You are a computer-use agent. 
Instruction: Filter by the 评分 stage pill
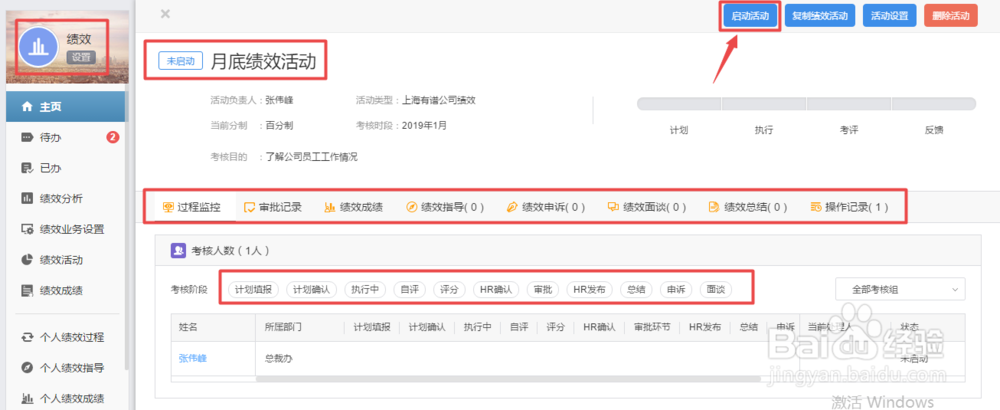point(450,289)
